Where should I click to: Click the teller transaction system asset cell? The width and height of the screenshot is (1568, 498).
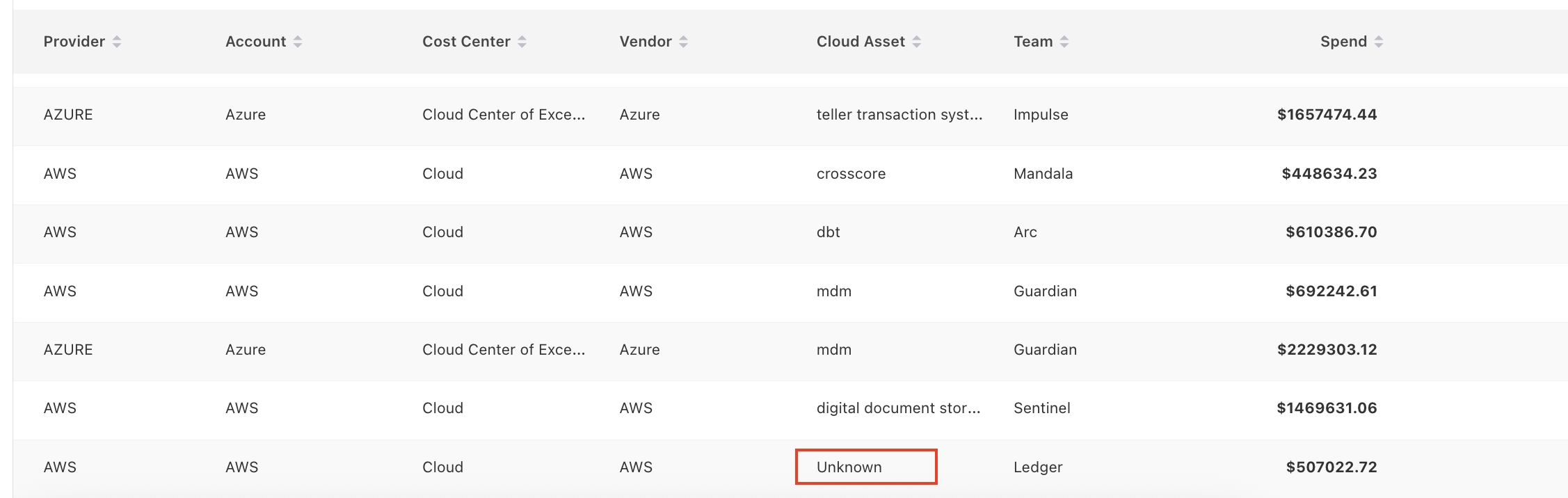coord(899,115)
